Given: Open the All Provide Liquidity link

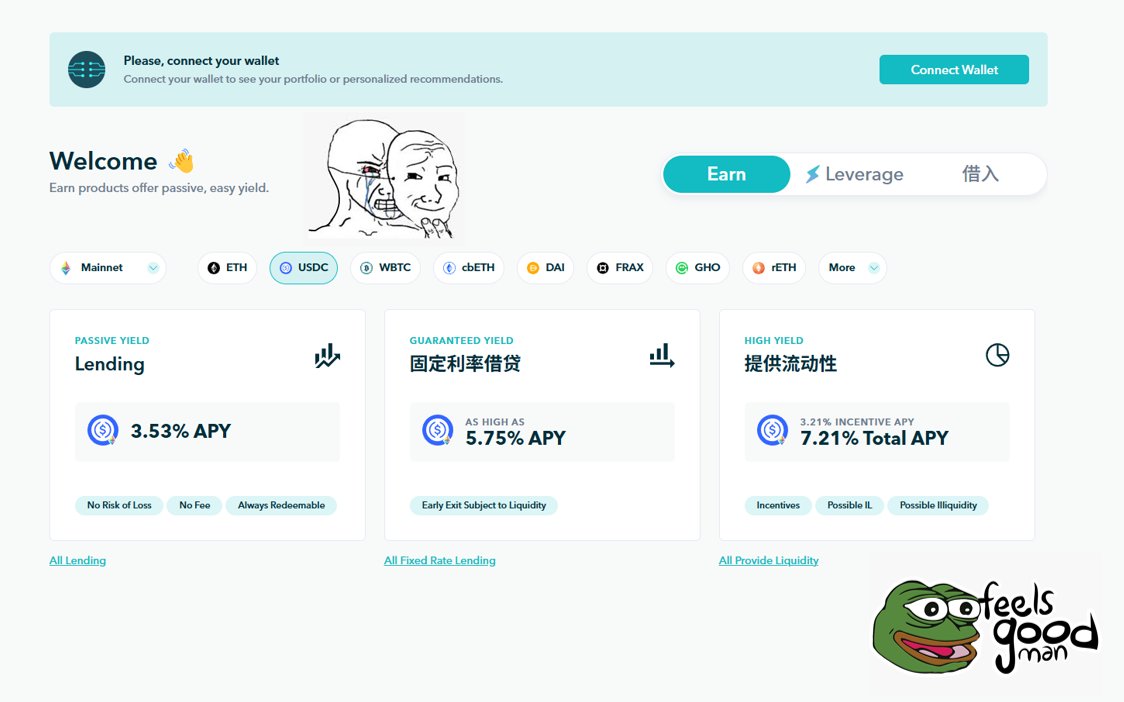Looking at the screenshot, I should coord(768,561).
